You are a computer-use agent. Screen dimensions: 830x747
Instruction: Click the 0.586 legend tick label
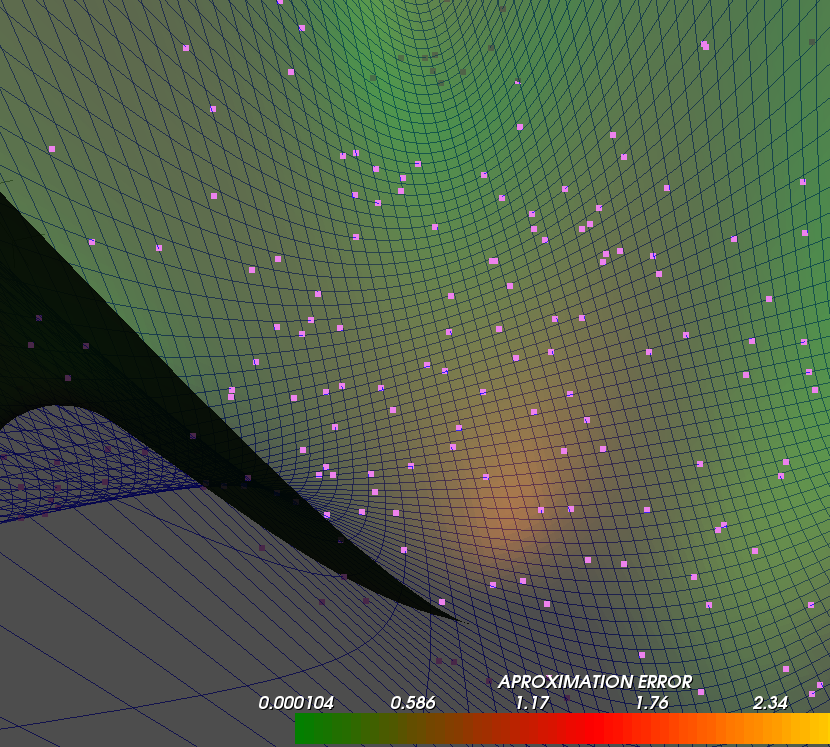(x=413, y=703)
